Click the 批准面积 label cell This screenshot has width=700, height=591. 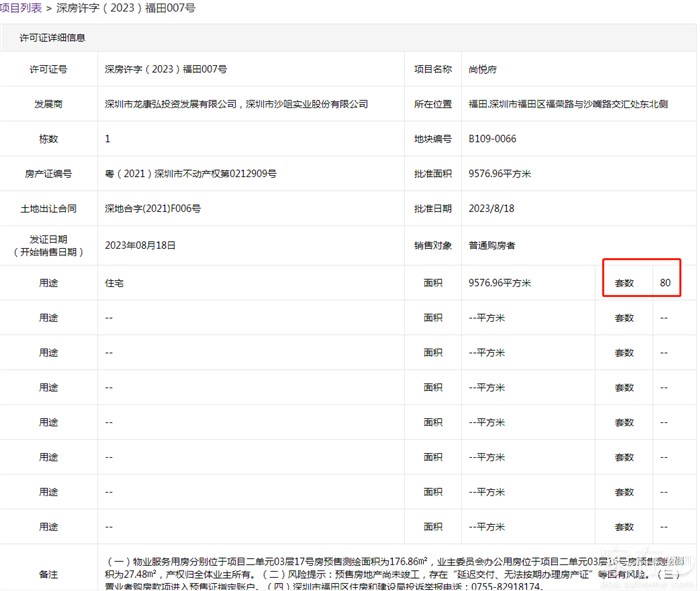(x=433, y=174)
